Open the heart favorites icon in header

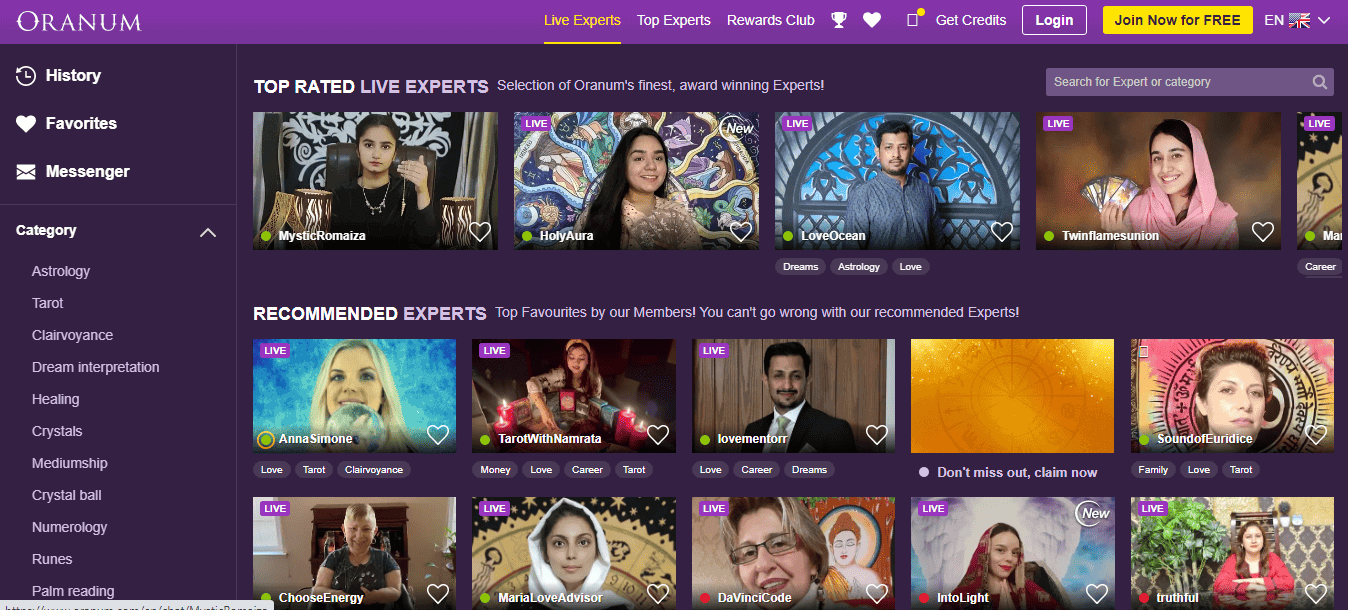872,20
